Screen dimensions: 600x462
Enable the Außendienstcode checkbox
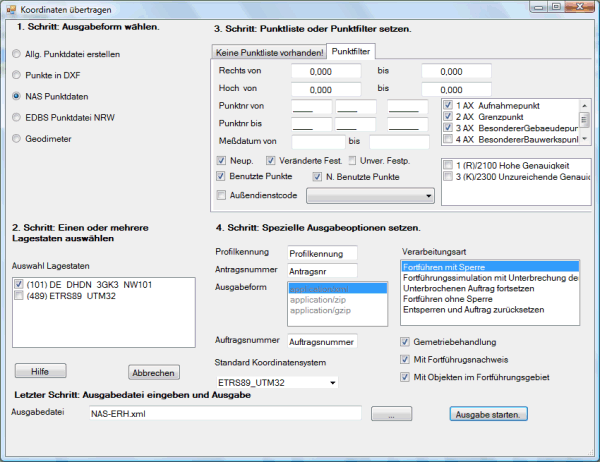[x=221, y=195]
